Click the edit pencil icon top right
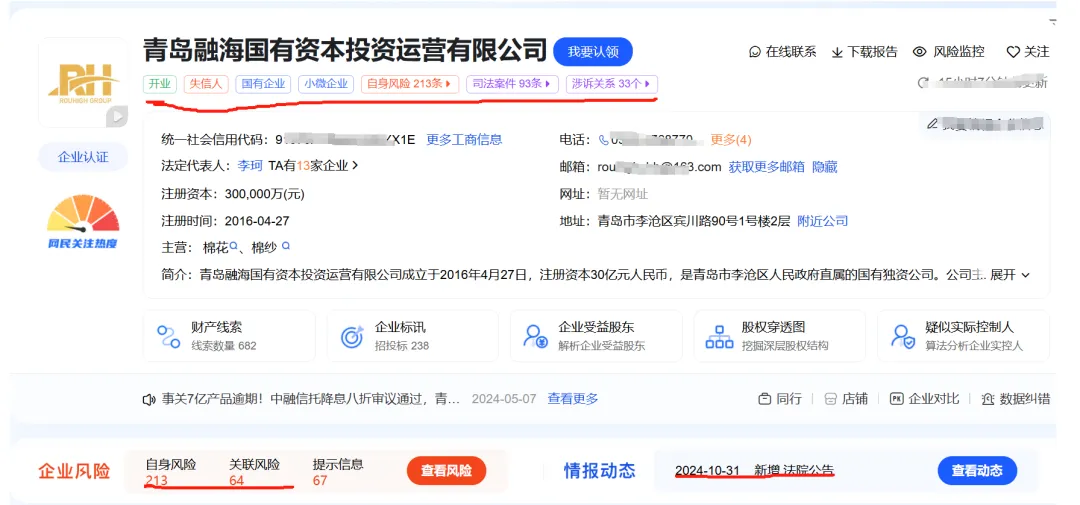Image resolution: width=1080 pixels, height=505 pixels. click(933, 124)
